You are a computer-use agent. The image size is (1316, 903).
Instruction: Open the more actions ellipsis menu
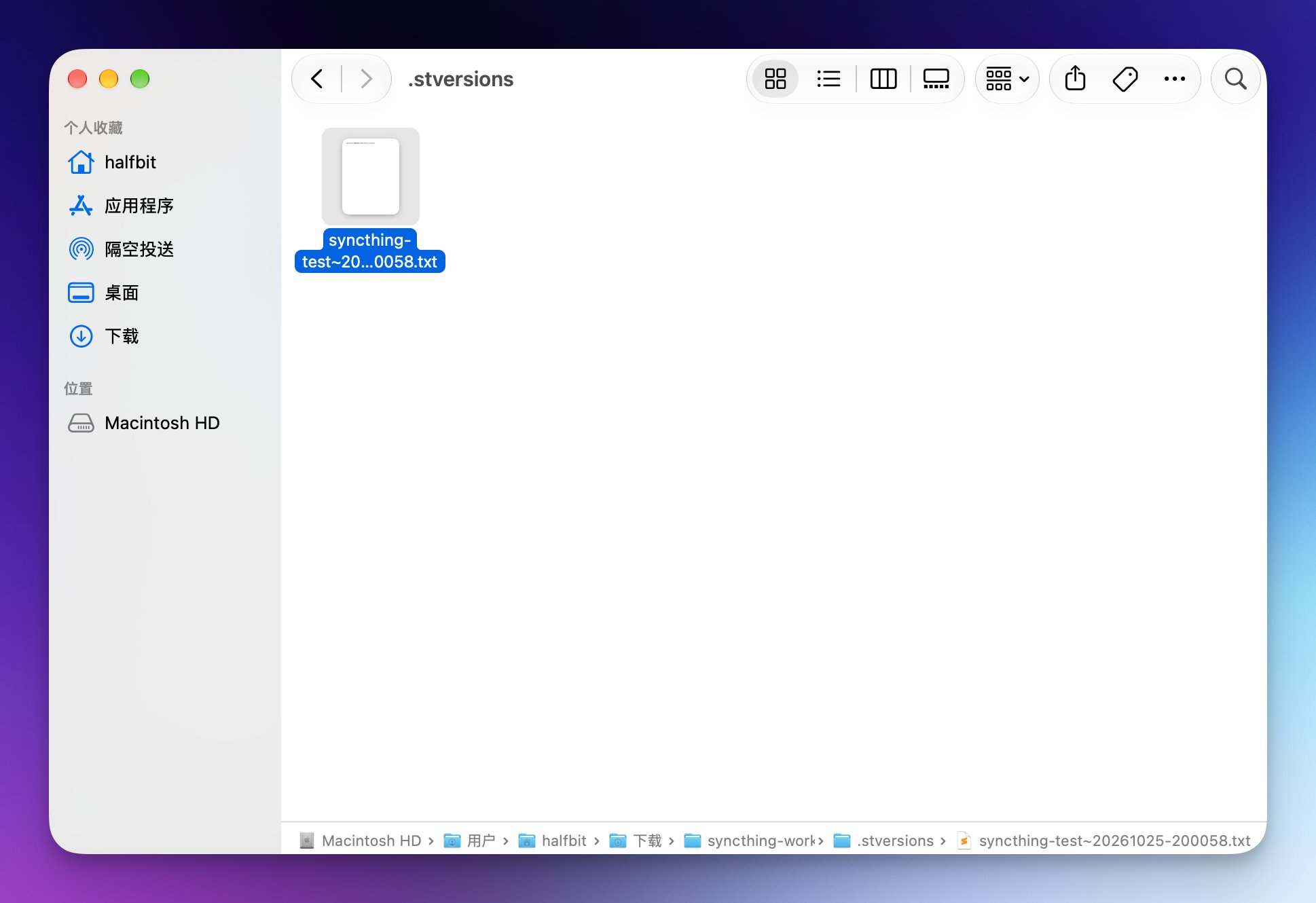pyautogui.click(x=1175, y=79)
